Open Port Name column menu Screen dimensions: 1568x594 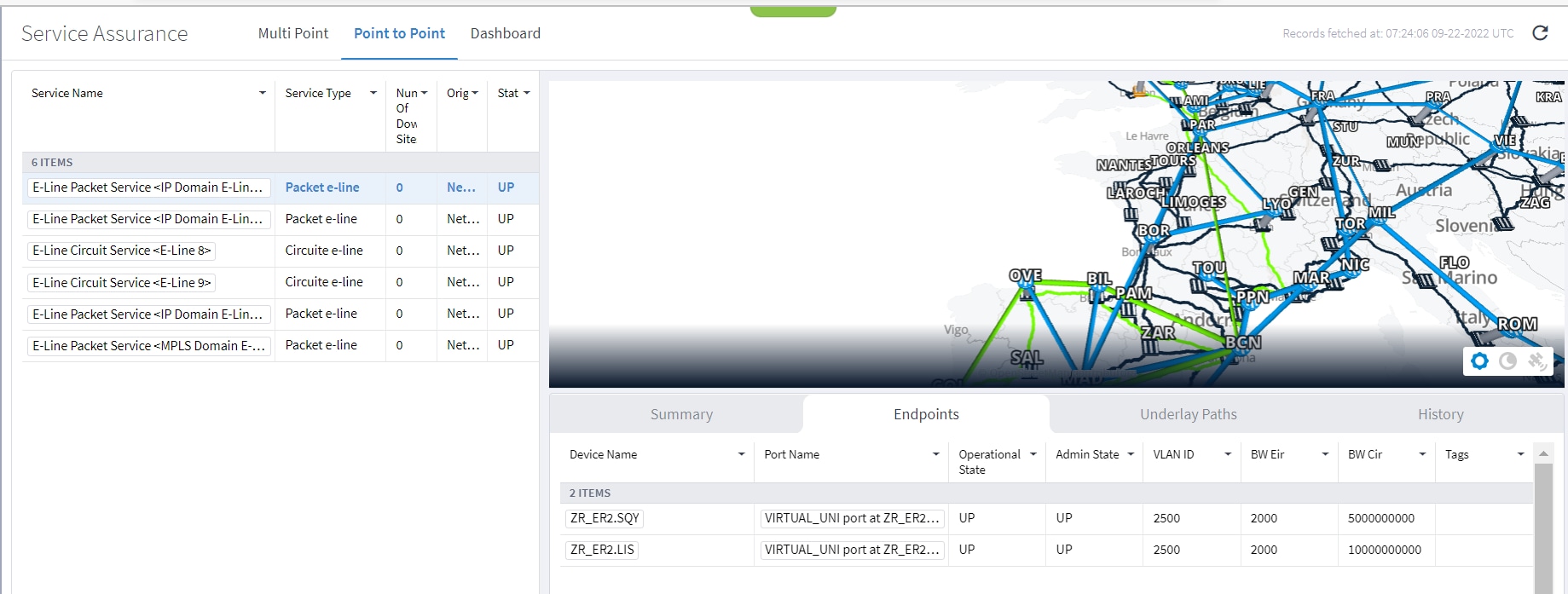pos(935,454)
